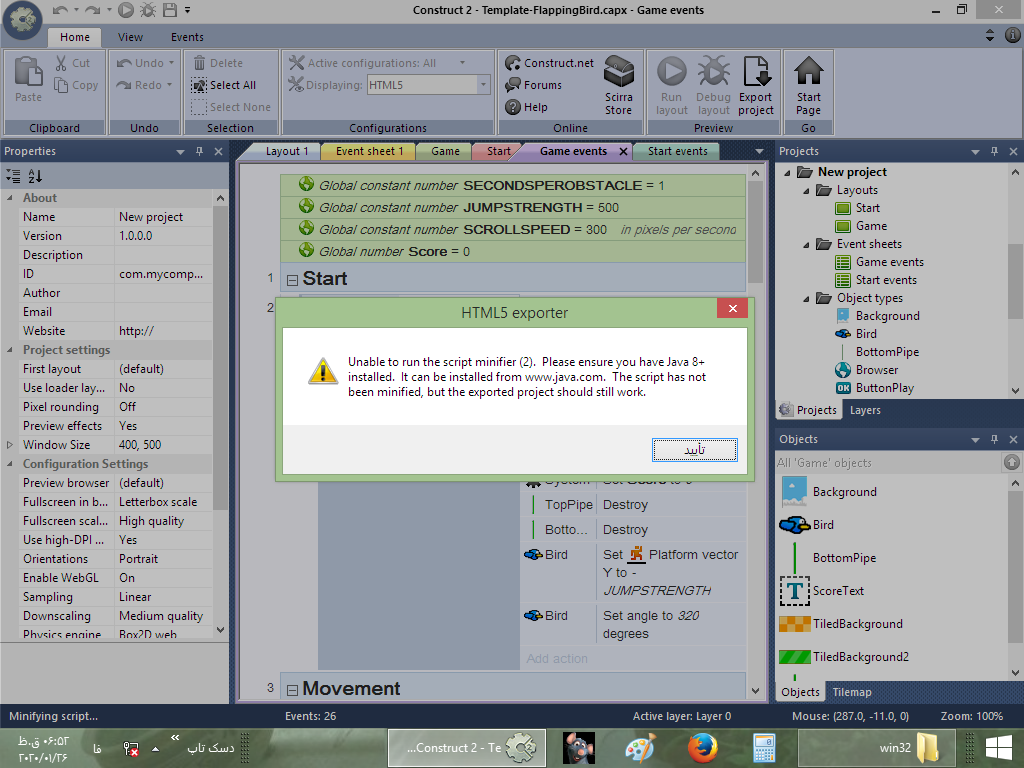Confirm the HTML5 exporter dialog button
Screen dimensions: 1024x768
tap(694, 450)
